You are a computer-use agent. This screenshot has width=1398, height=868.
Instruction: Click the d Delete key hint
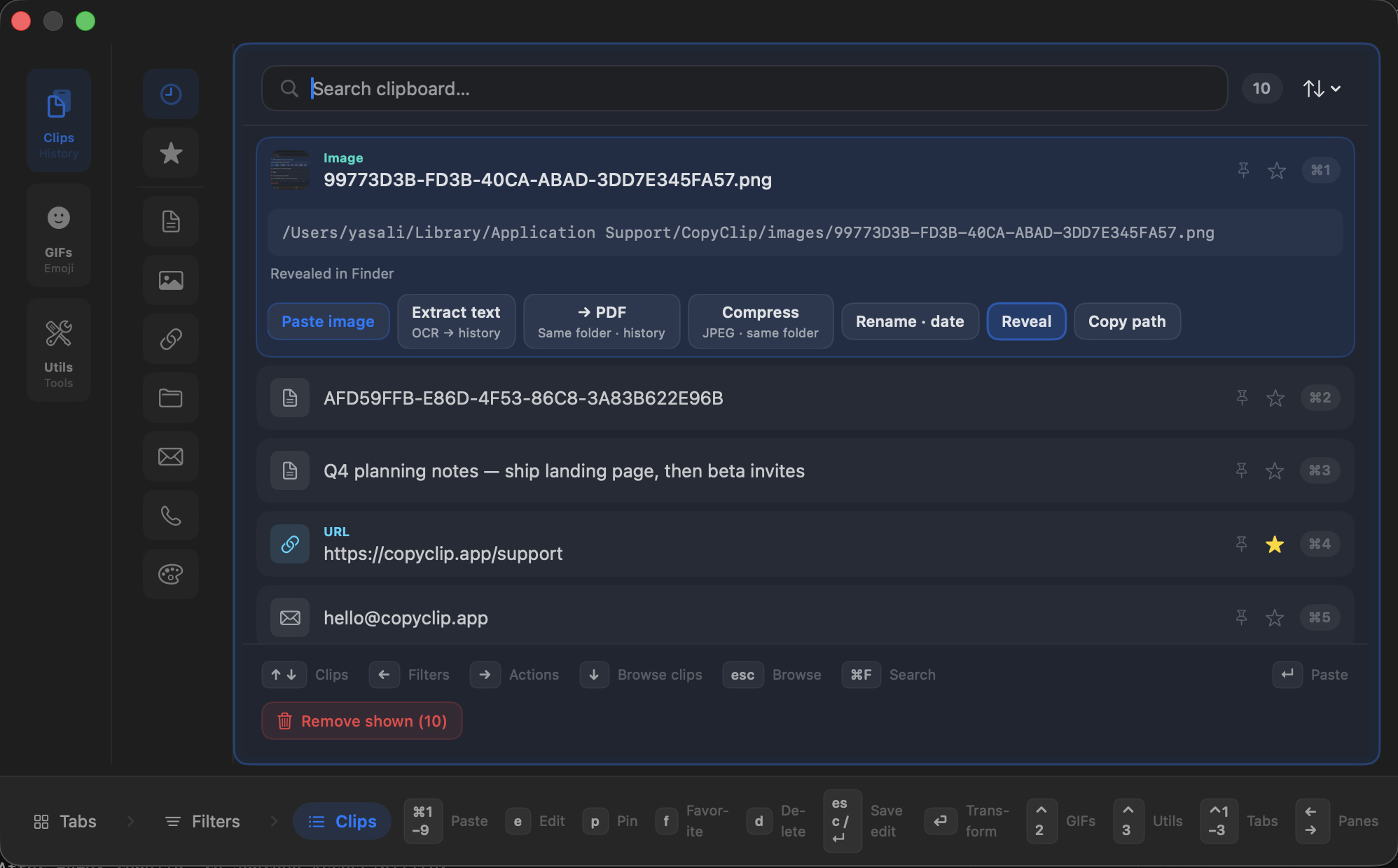(776, 821)
